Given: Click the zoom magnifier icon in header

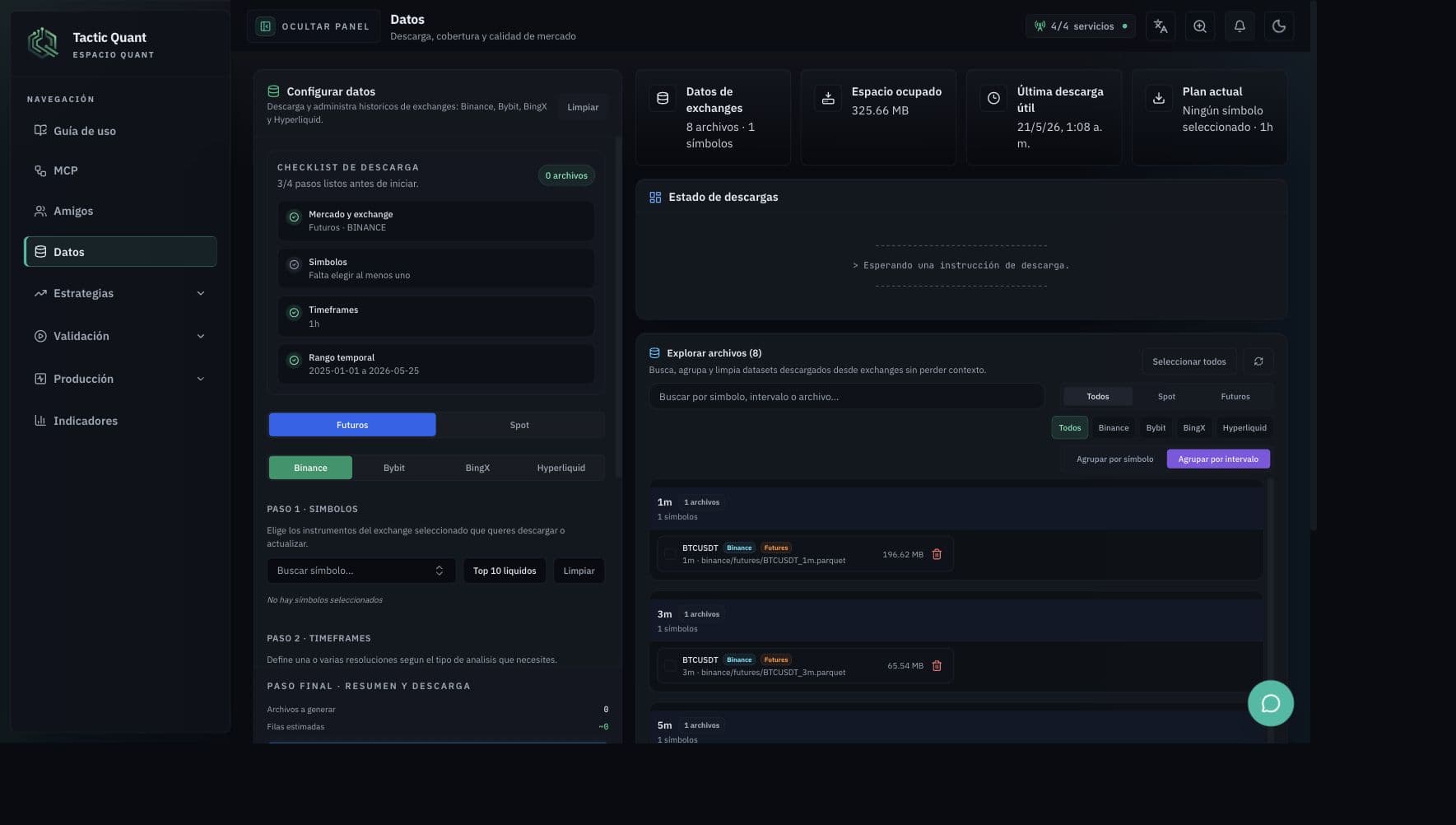Looking at the screenshot, I should pos(1200,26).
